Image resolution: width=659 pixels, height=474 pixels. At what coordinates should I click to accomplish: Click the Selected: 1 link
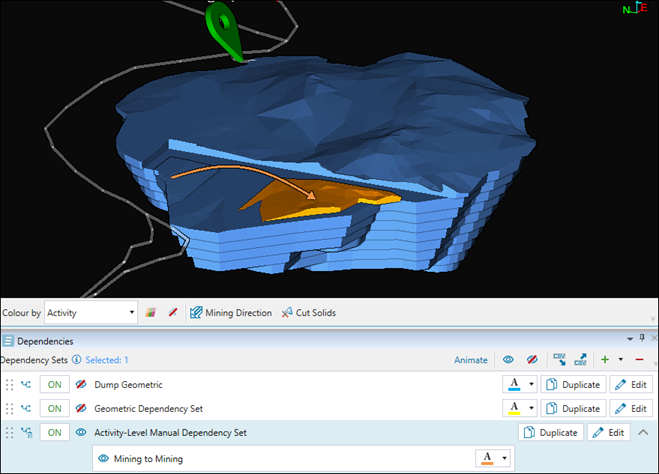click(x=107, y=360)
